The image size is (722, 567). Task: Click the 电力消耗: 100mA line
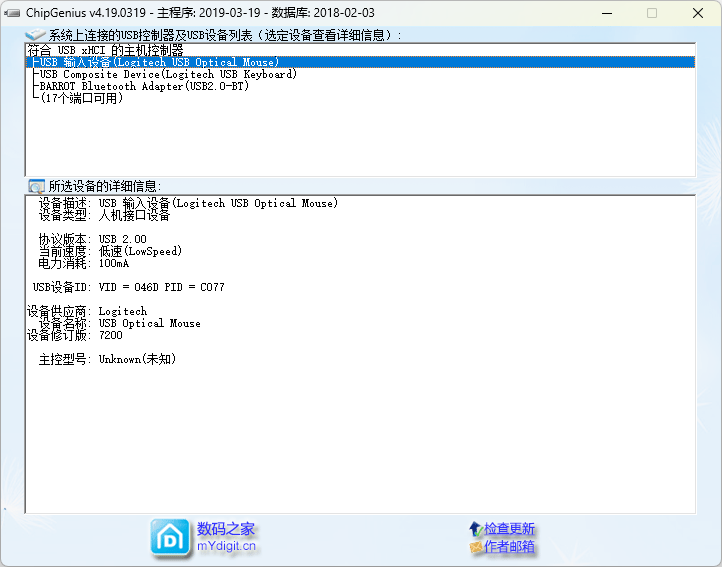click(x=83, y=263)
